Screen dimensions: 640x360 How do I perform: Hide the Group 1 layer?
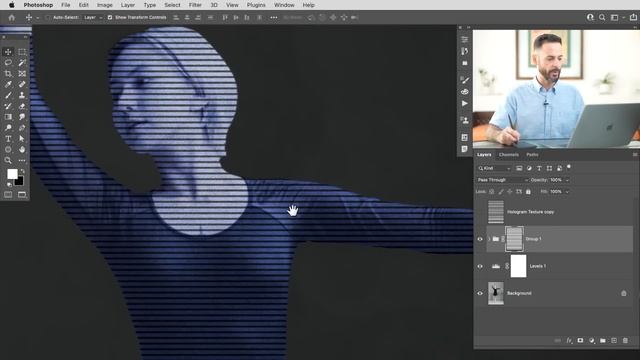480,239
